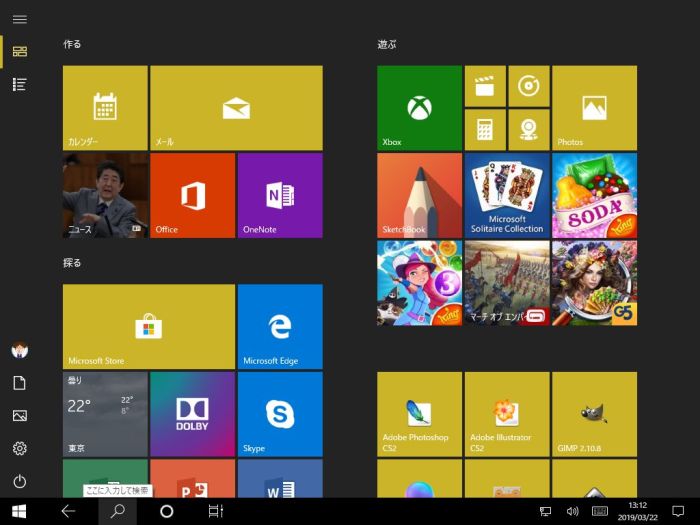700x525 pixels.
Task: Open the Microsoft Solitaire Collection tile
Action: tap(507, 195)
